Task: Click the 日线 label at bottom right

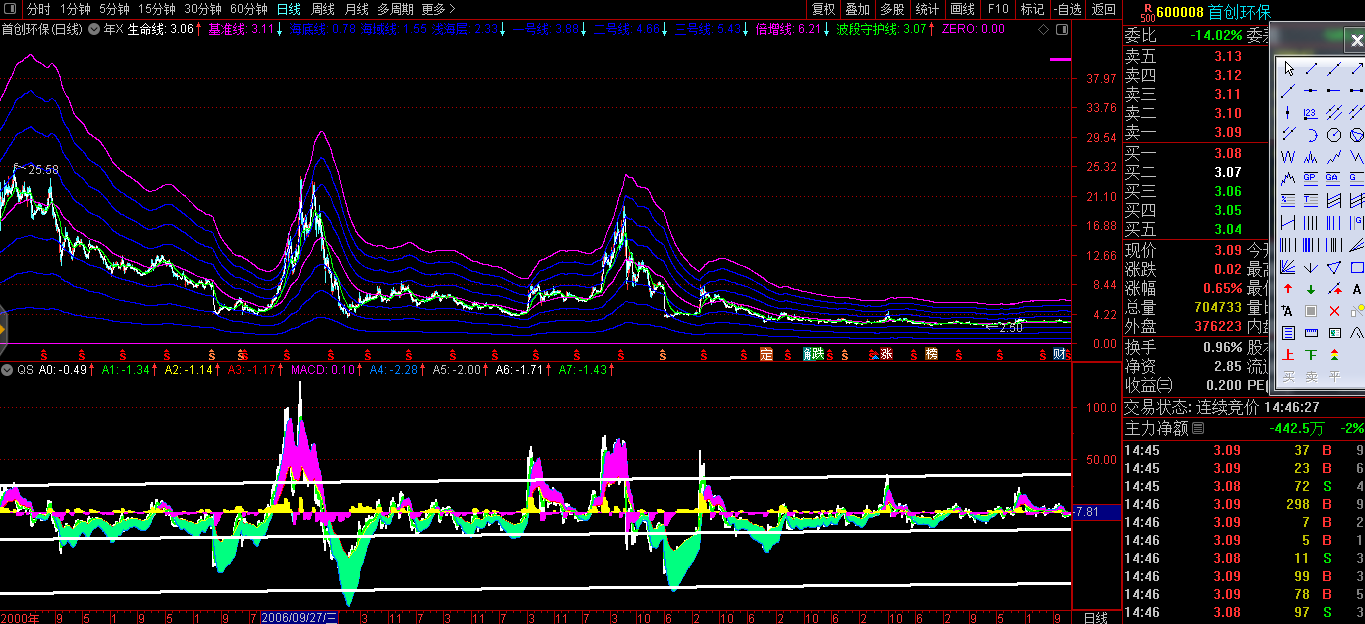Action: (1096, 618)
